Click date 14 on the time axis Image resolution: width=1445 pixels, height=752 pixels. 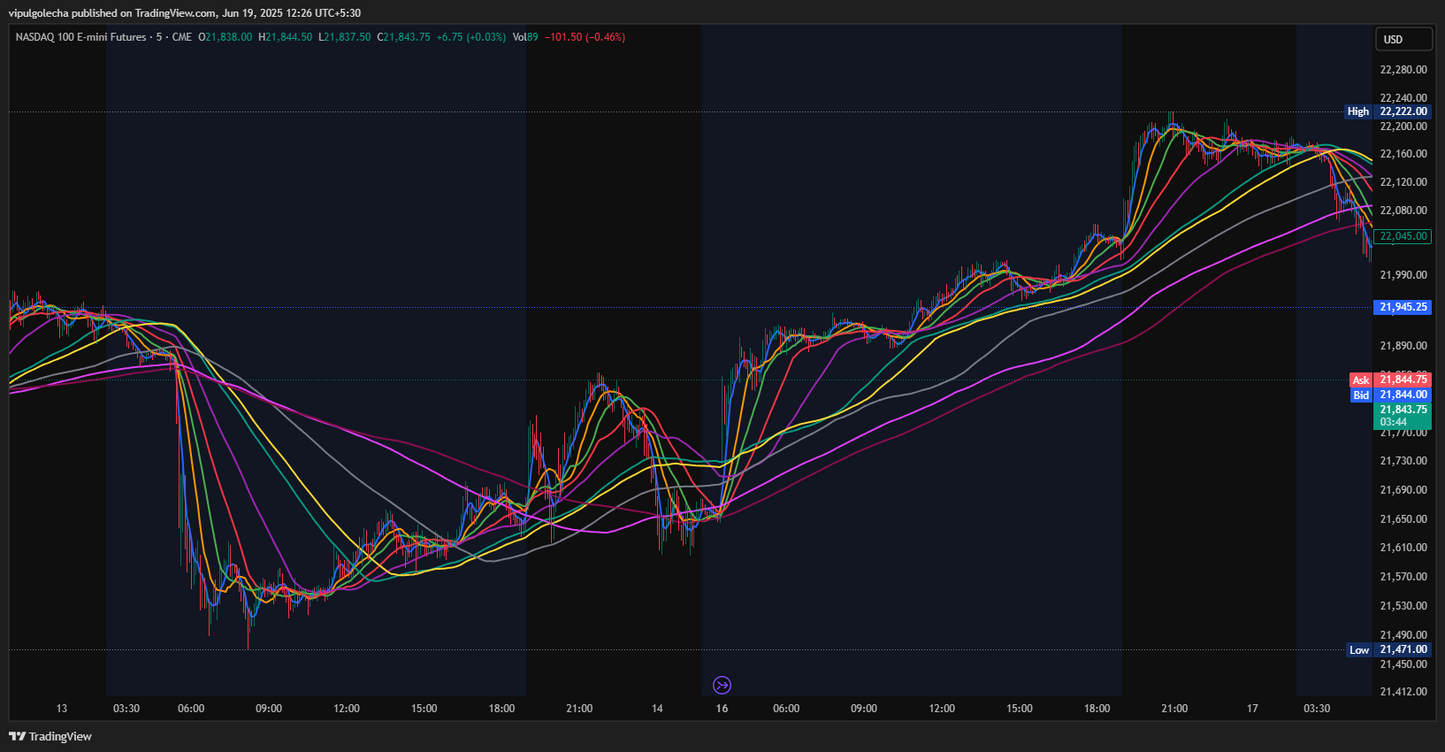pyautogui.click(x=657, y=708)
